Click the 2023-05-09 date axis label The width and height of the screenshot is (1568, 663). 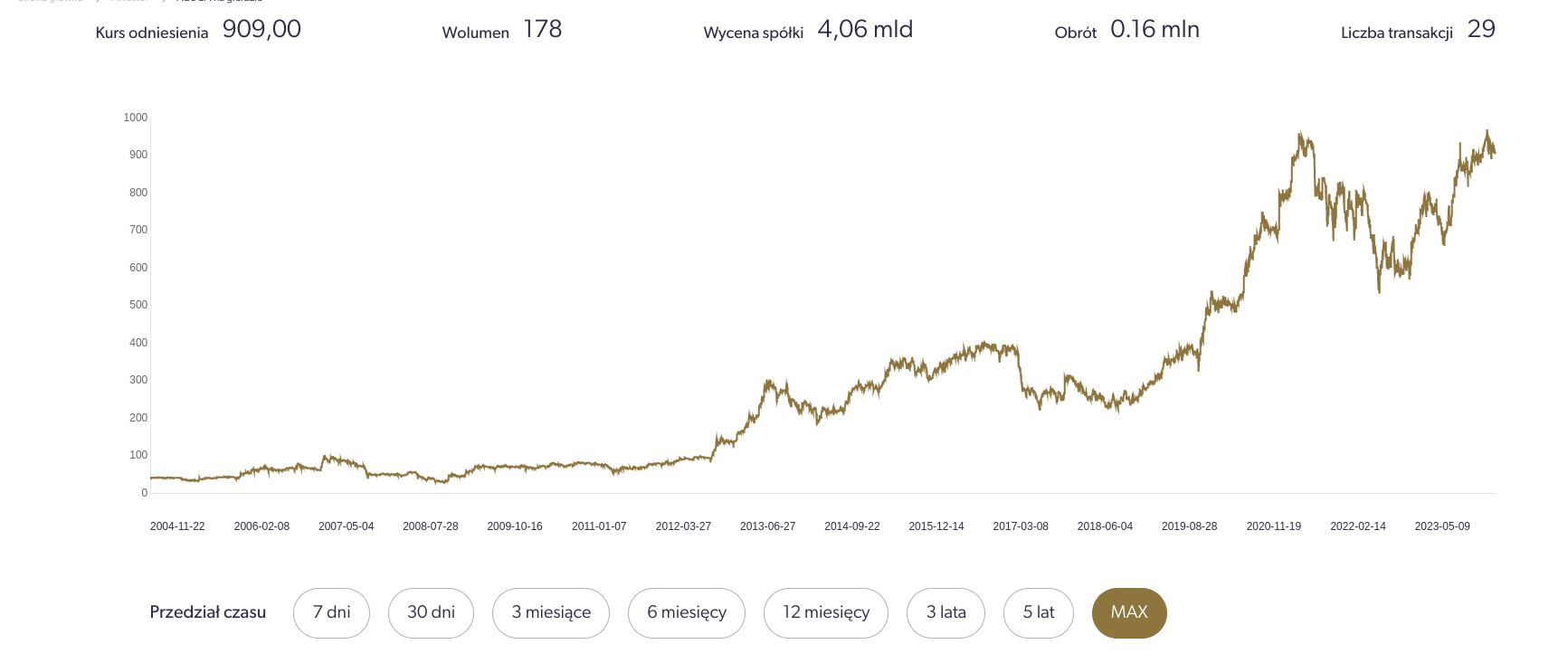click(x=1442, y=526)
